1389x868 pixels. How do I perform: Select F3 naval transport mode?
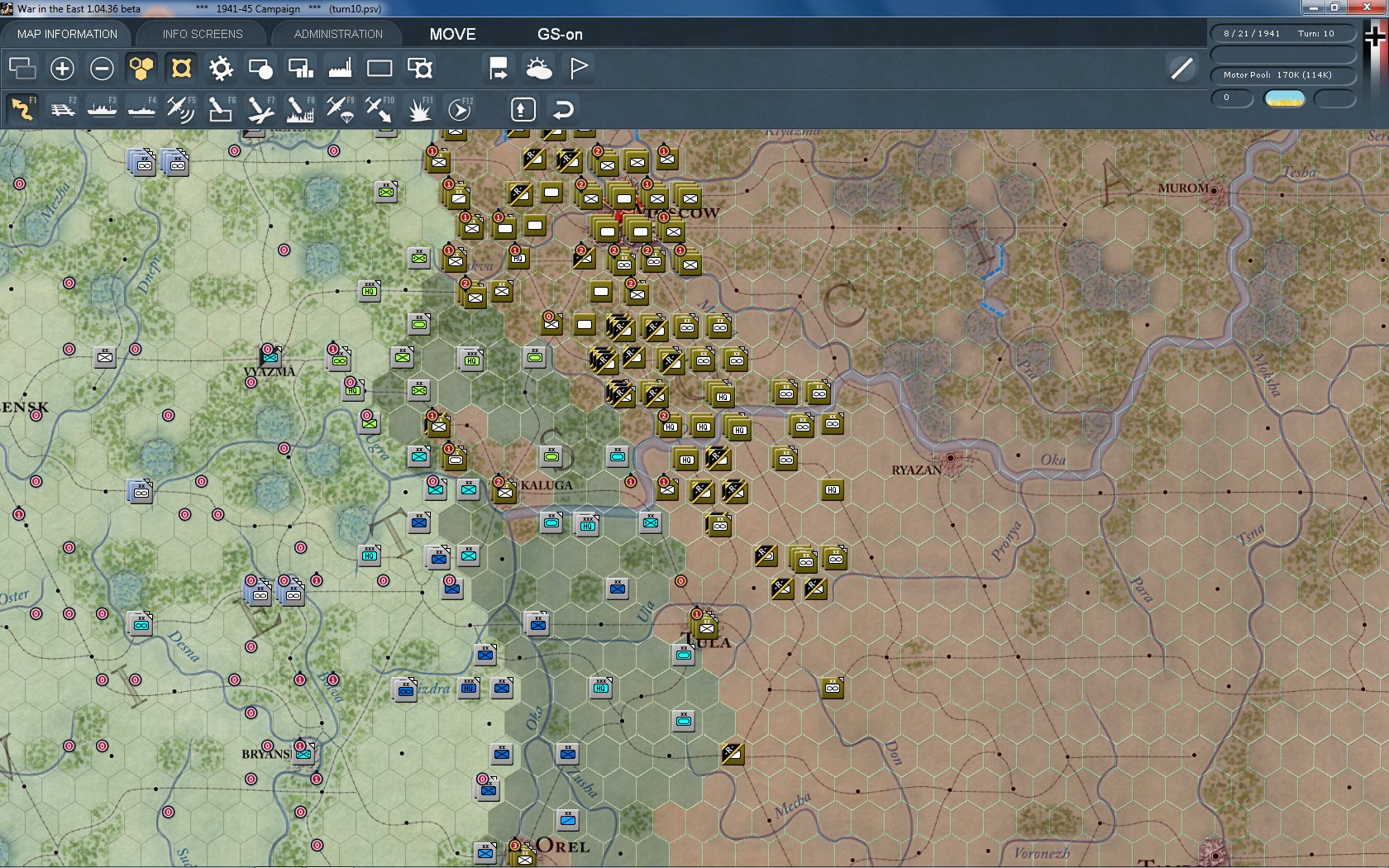[103, 109]
